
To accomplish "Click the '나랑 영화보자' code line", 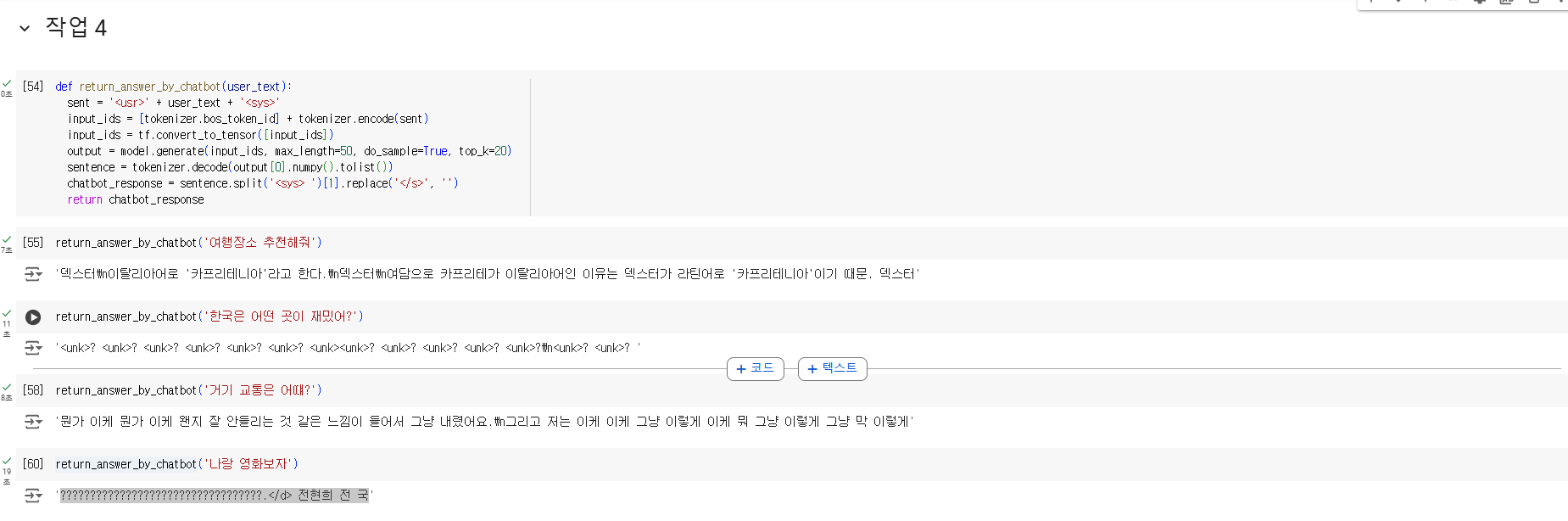I will click(x=176, y=464).
